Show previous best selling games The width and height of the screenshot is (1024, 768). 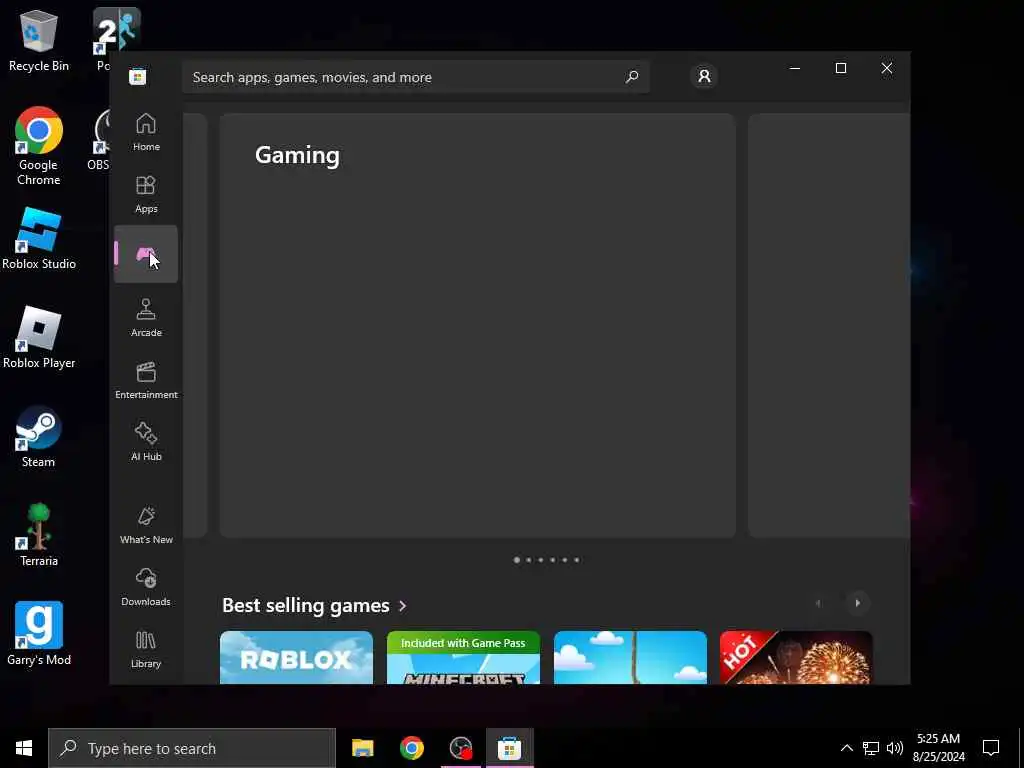coord(818,603)
